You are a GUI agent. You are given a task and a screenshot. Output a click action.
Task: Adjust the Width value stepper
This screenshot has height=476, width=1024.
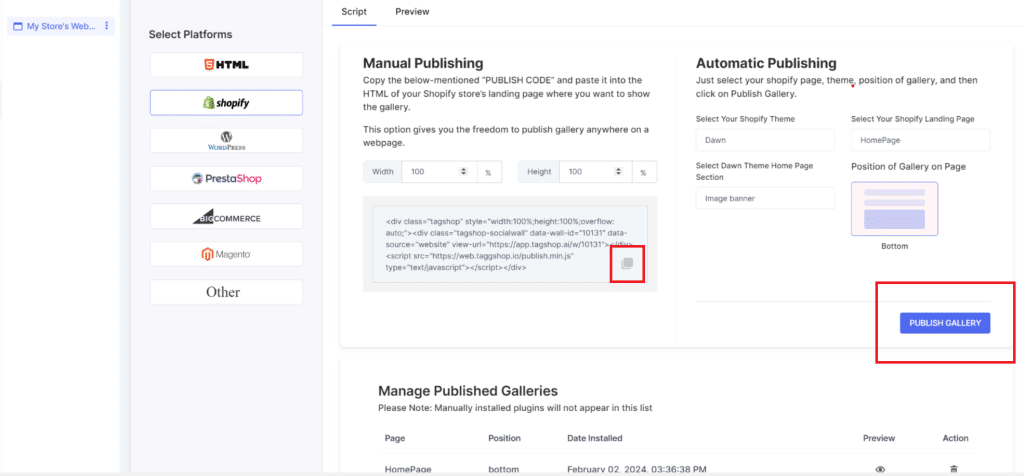(x=462, y=172)
